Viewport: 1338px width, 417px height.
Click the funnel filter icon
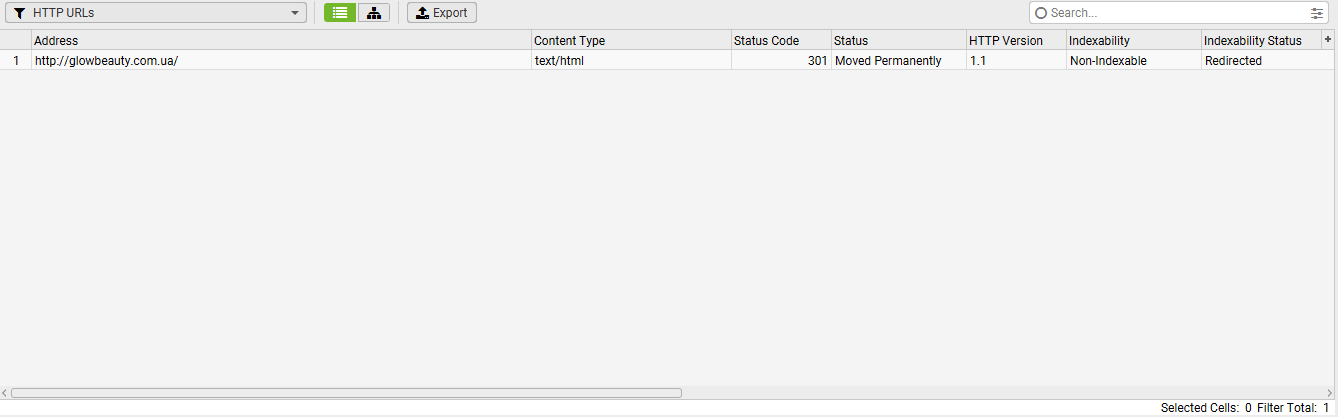[x=19, y=13]
